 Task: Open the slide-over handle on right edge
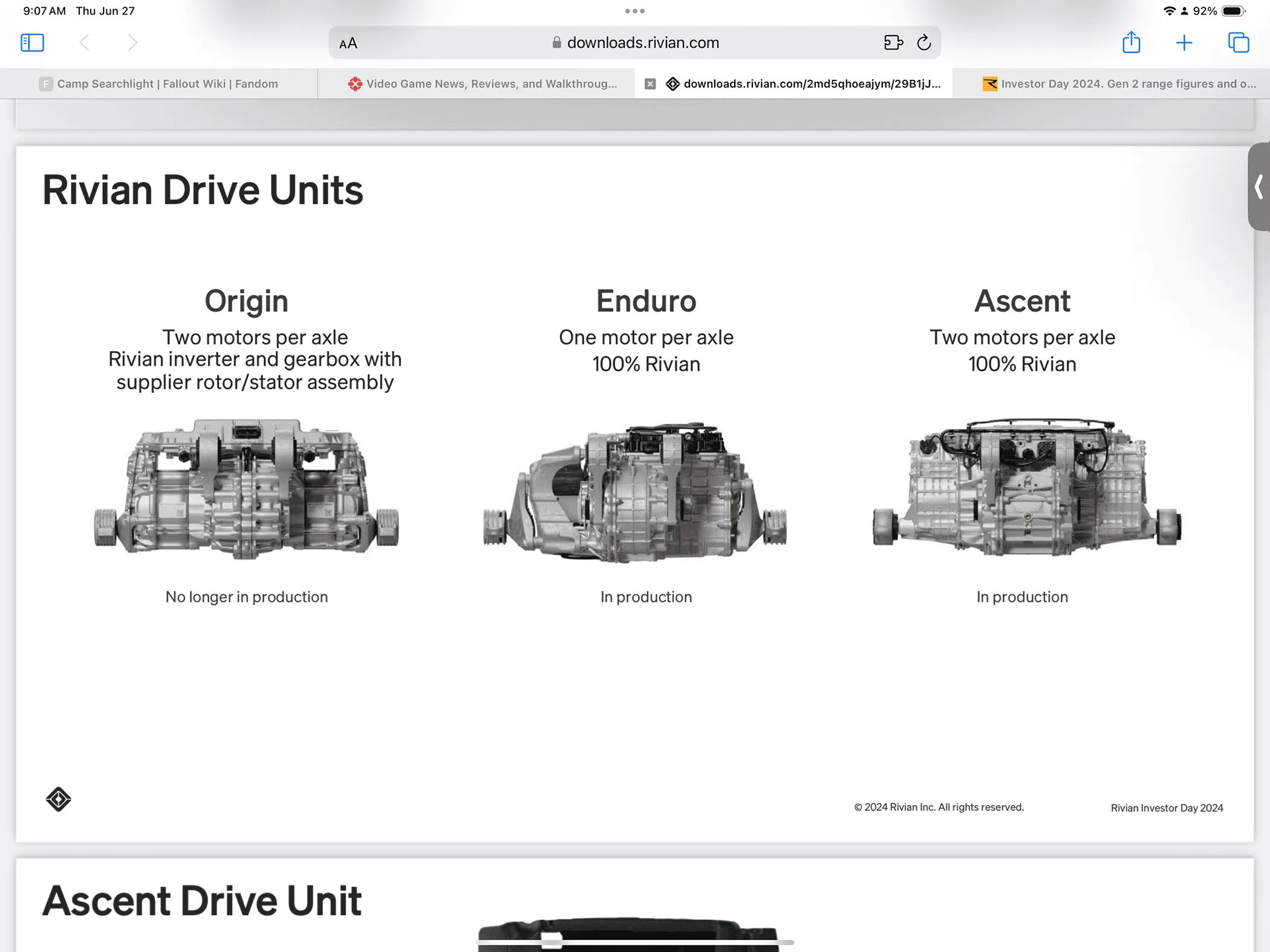coord(1259,187)
